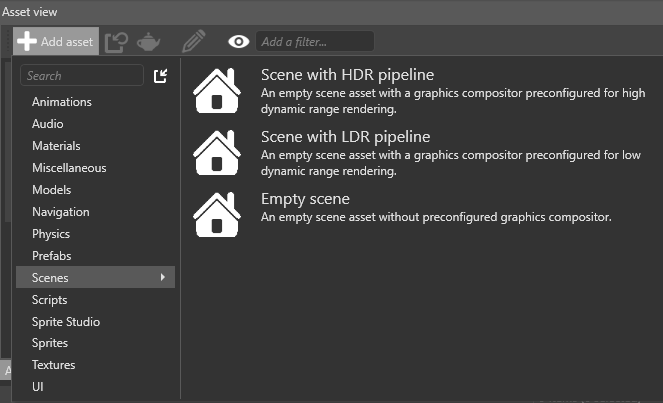
Task: Click the icon right of Add asset
Action: 116,41
